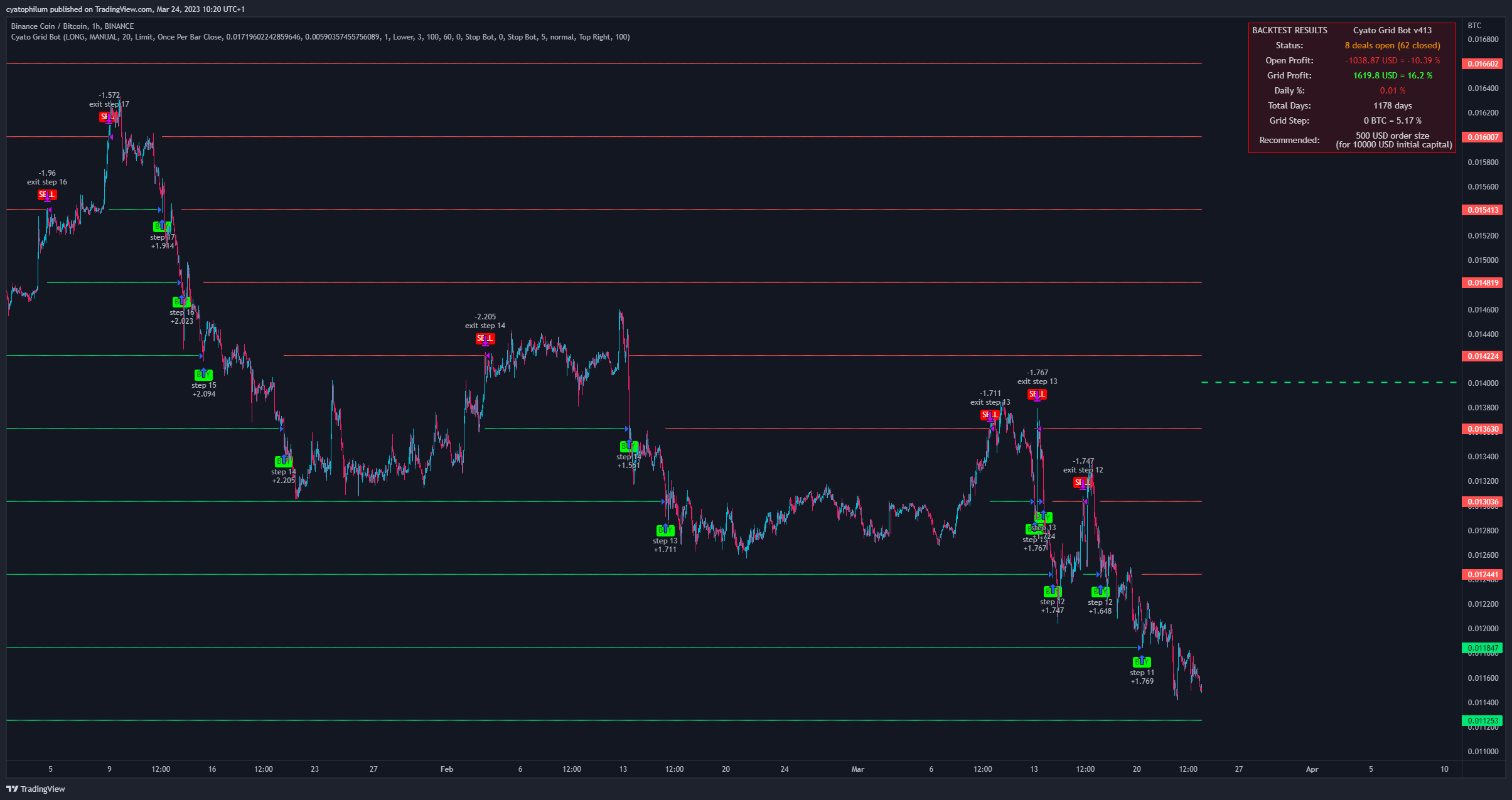Click the BUY marker for step 13 +1.711
The image size is (1512, 800).
click(x=665, y=530)
